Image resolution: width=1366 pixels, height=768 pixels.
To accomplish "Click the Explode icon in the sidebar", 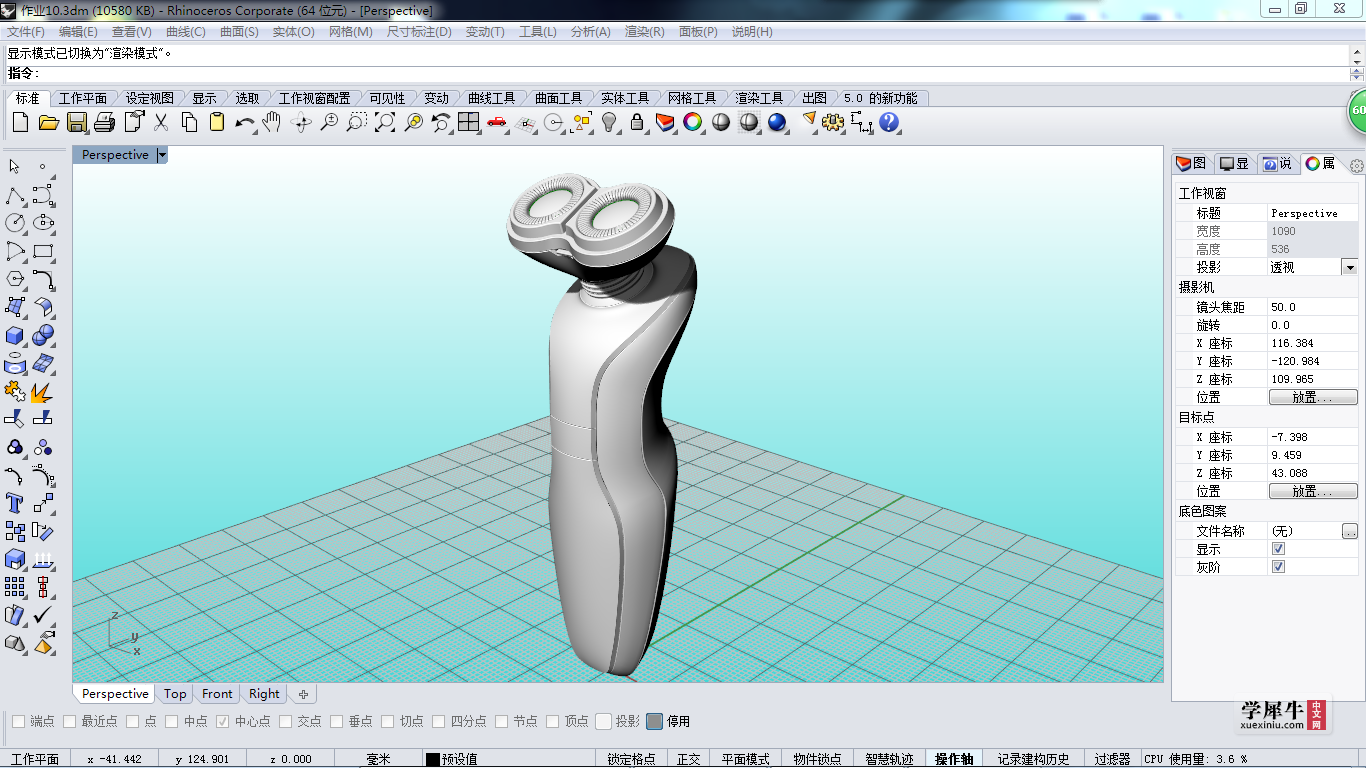I will [x=43, y=391].
